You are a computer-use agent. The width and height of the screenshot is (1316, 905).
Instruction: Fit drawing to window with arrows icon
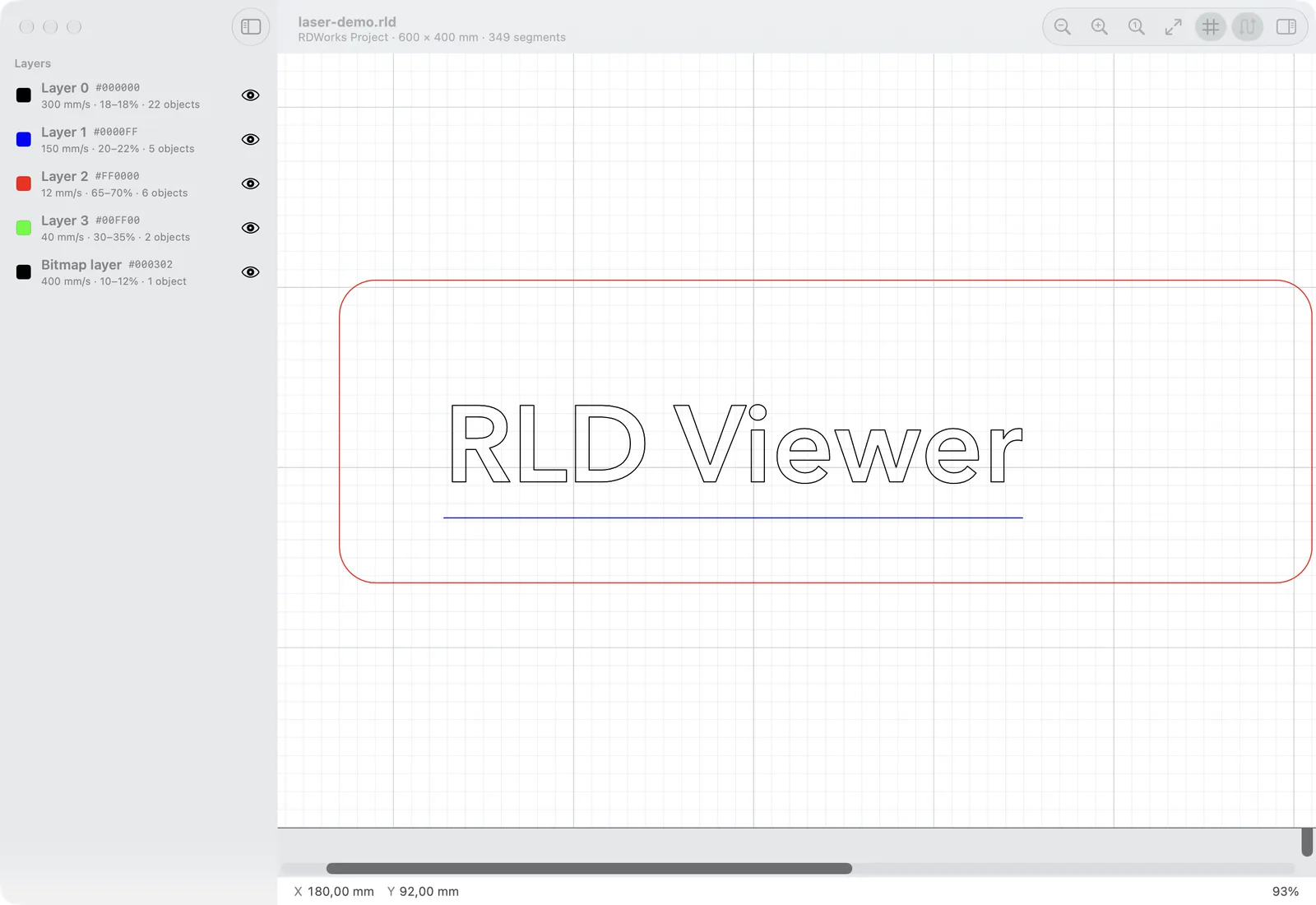[x=1174, y=27]
